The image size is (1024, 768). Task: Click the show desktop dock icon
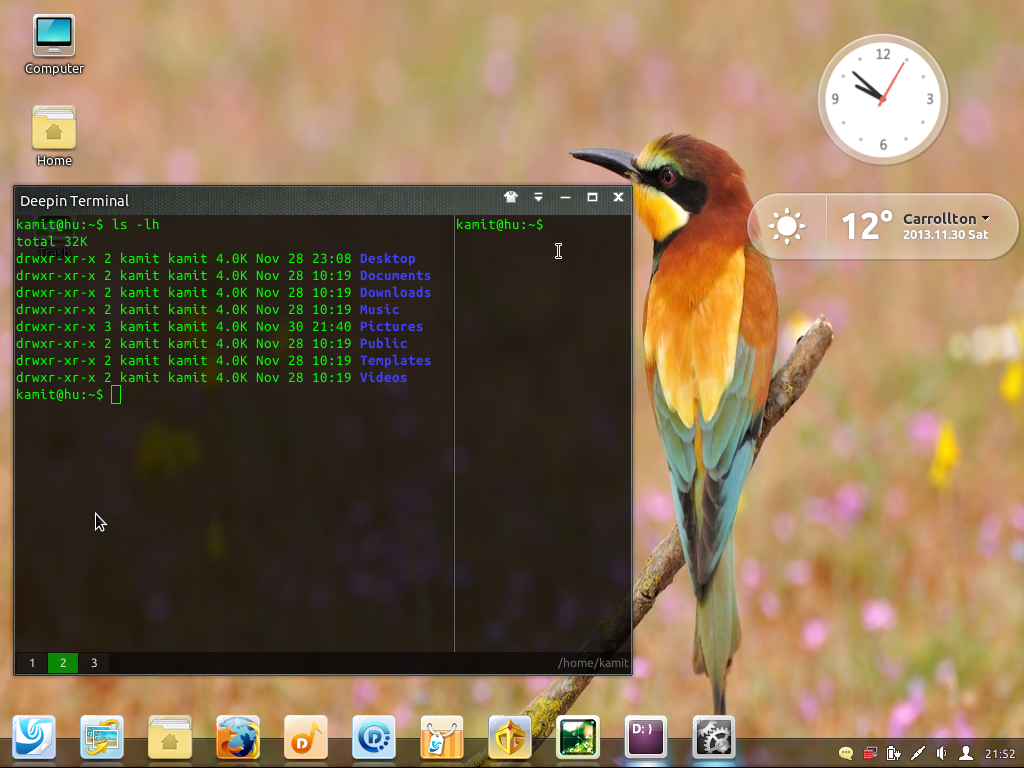tap(102, 737)
